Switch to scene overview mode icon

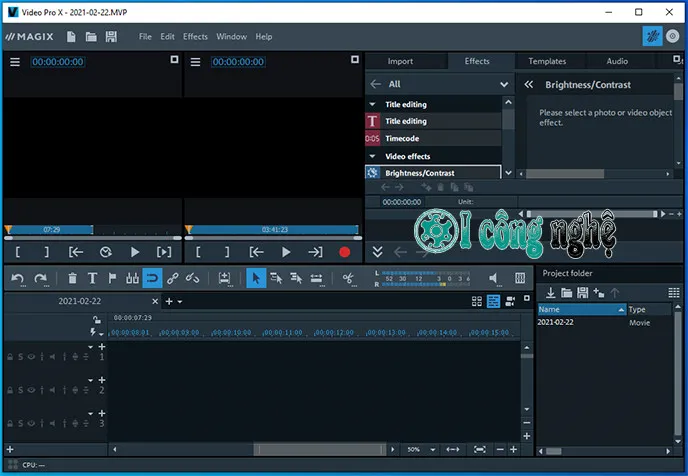tap(477, 301)
